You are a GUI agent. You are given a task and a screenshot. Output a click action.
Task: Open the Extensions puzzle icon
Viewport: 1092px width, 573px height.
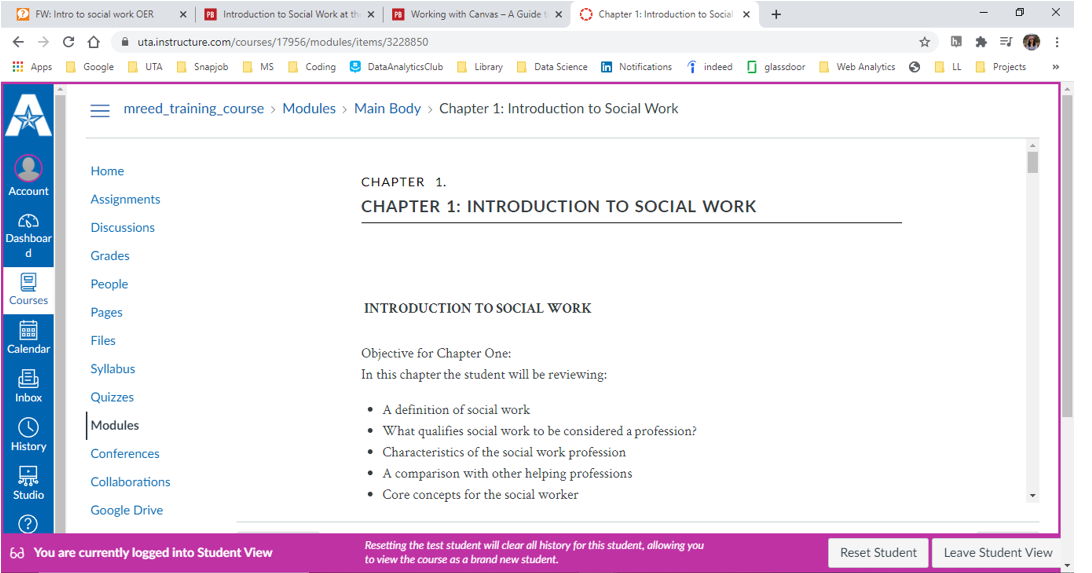tap(981, 42)
